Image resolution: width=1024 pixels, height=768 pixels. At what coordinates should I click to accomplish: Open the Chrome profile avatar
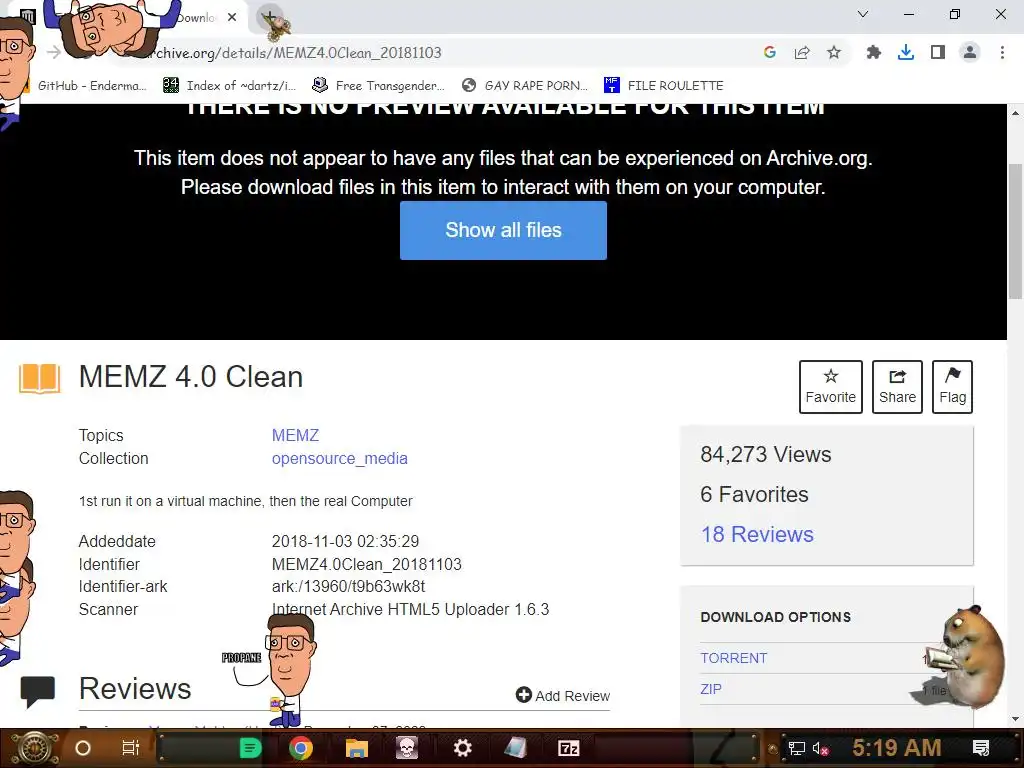pos(970,52)
